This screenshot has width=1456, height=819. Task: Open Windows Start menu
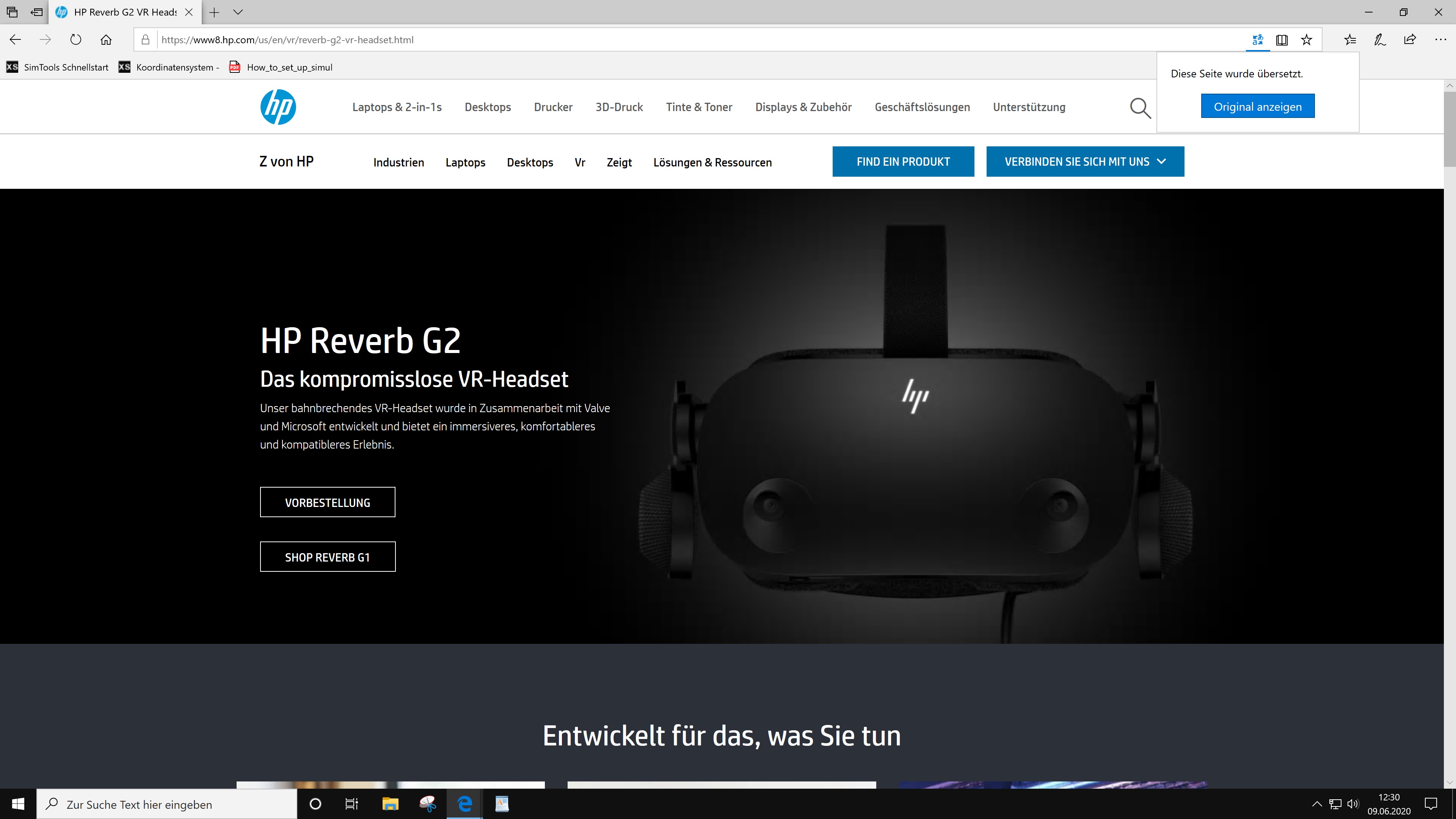[x=18, y=804]
